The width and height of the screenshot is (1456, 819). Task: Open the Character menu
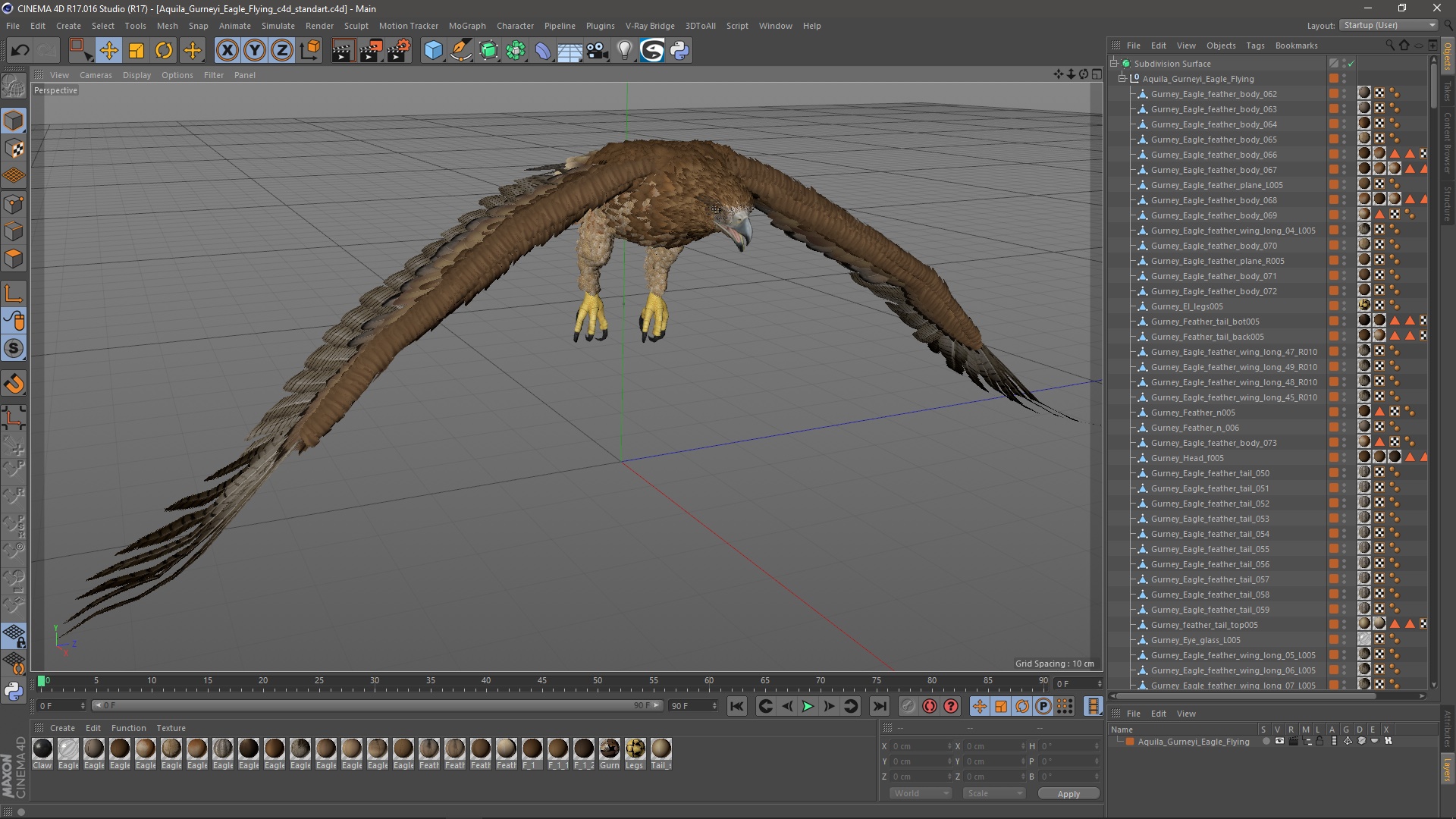click(x=515, y=26)
